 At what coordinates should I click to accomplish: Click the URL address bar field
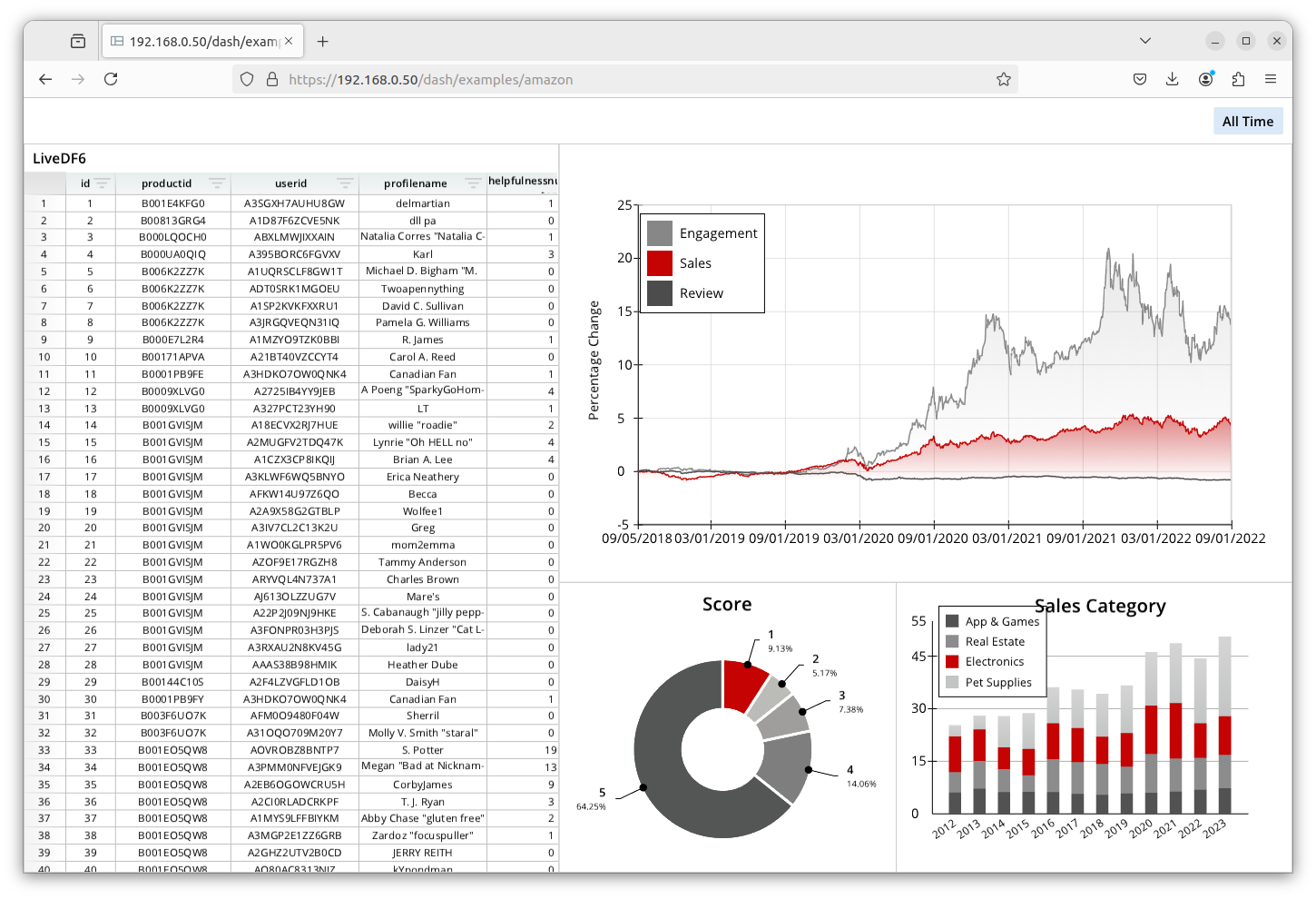click(635, 79)
